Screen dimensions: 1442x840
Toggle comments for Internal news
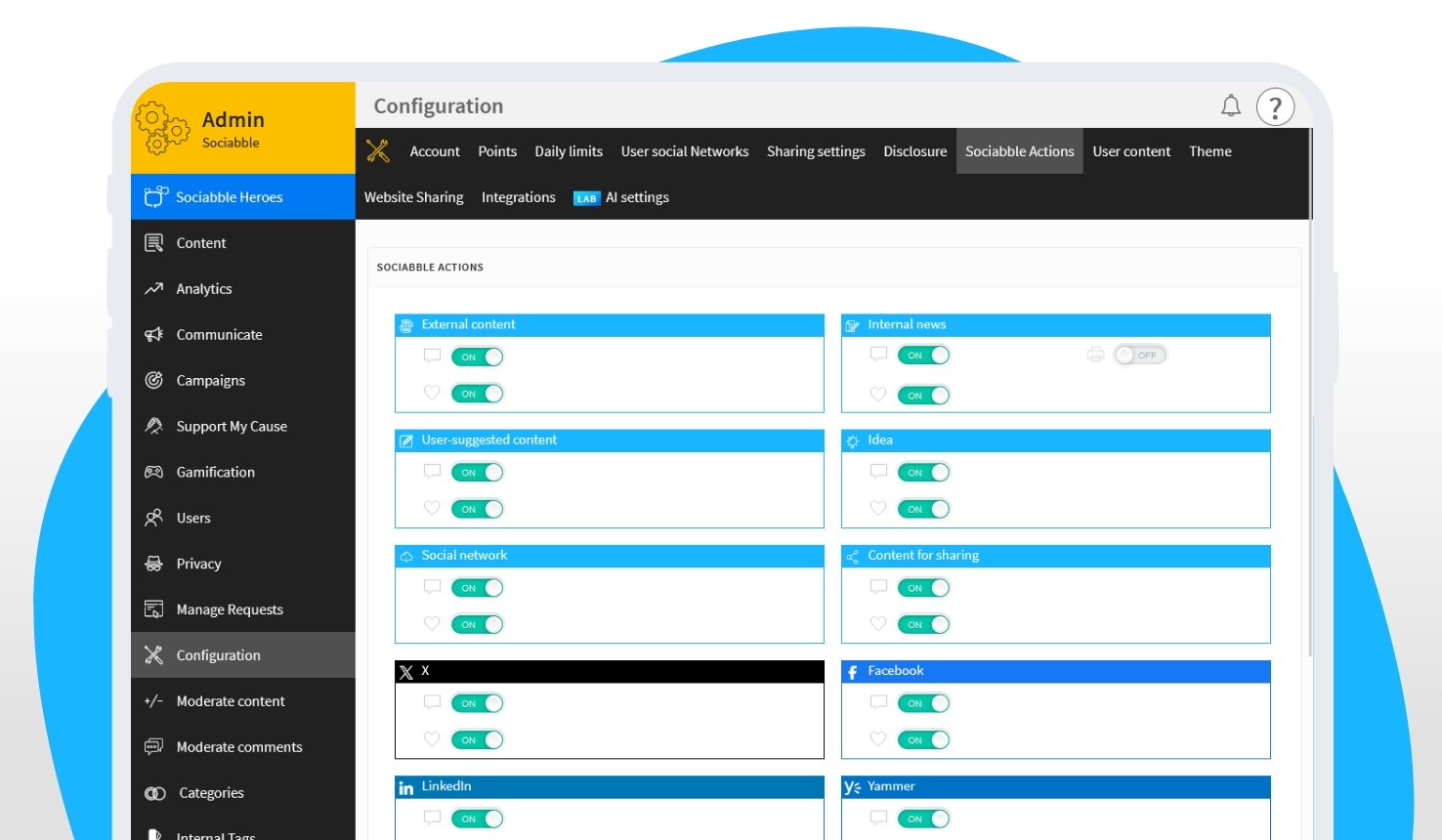923,355
